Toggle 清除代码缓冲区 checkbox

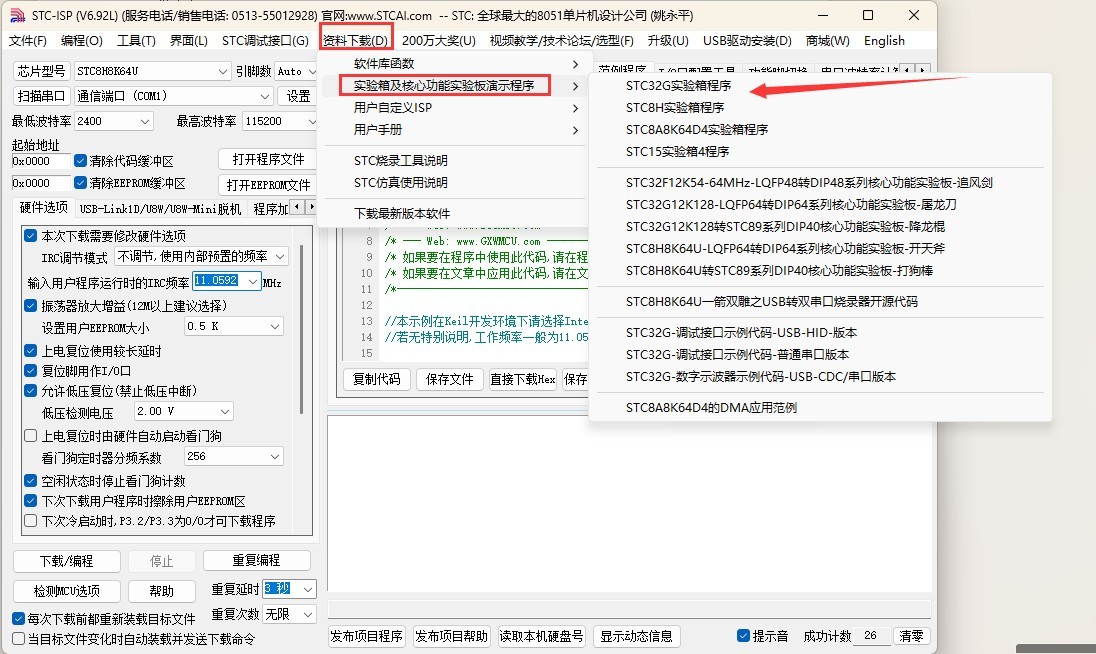coord(80,161)
